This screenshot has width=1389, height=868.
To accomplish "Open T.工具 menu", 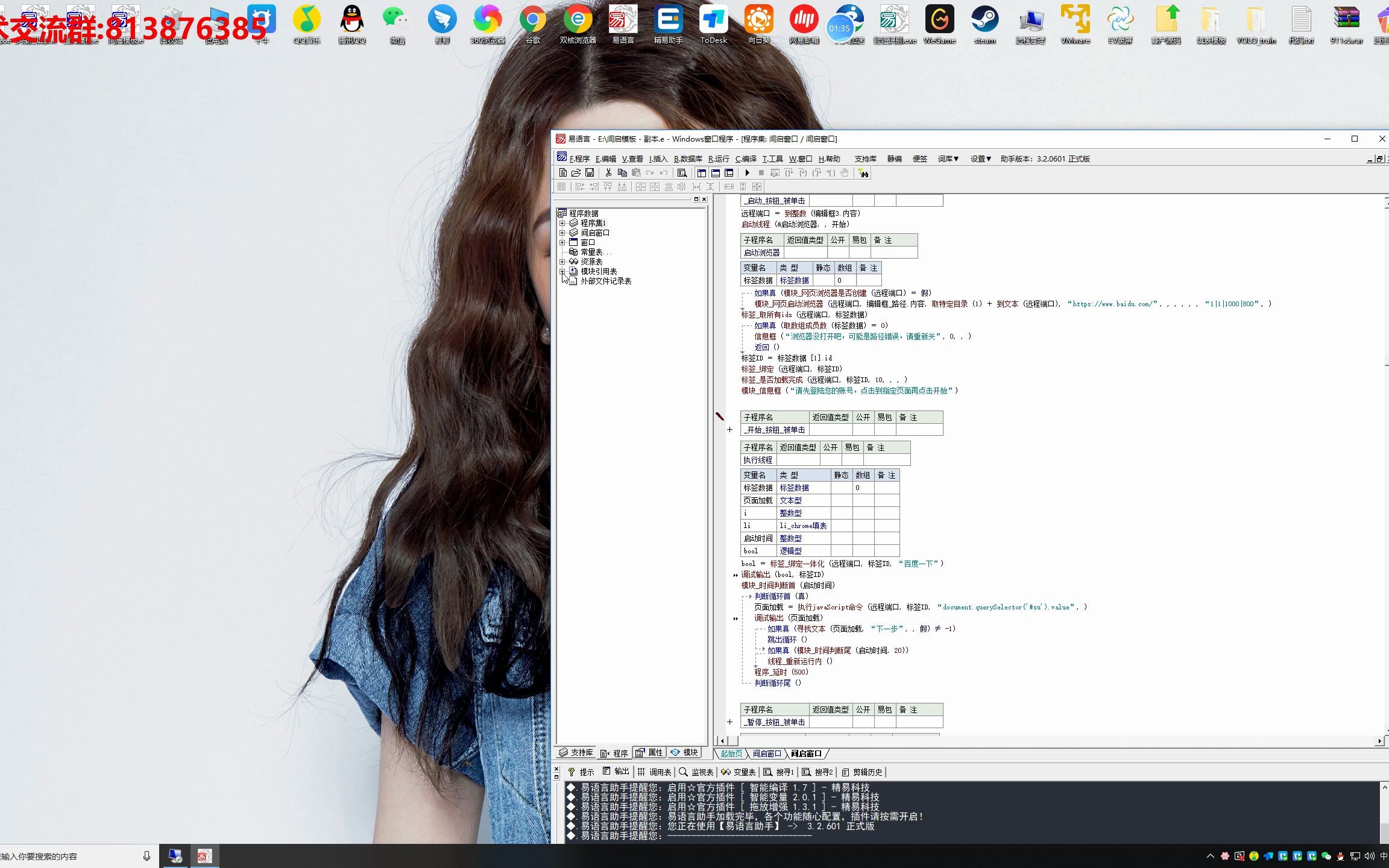I will (x=773, y=159).
